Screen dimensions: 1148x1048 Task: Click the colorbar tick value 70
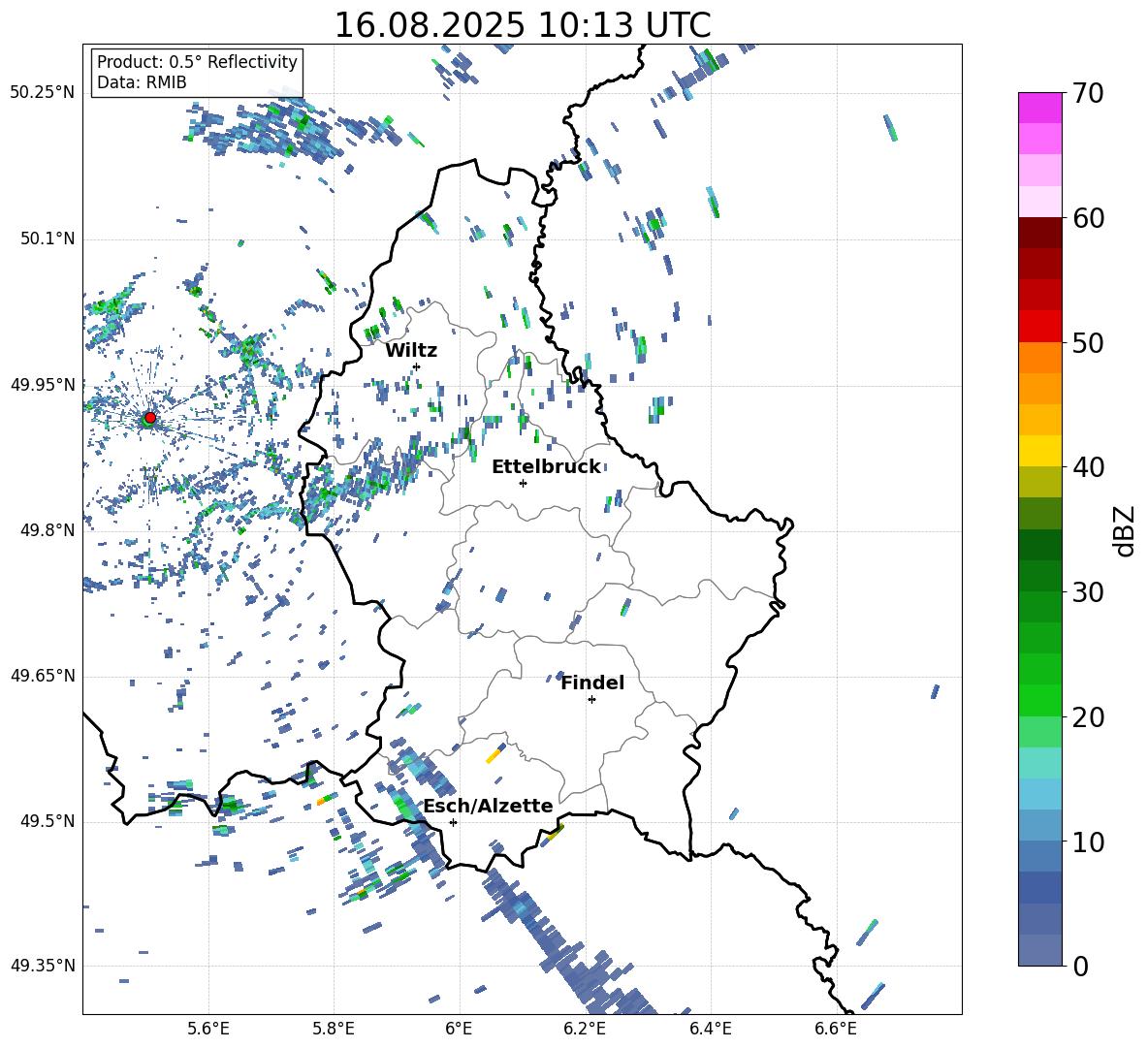pos(1088,93)
